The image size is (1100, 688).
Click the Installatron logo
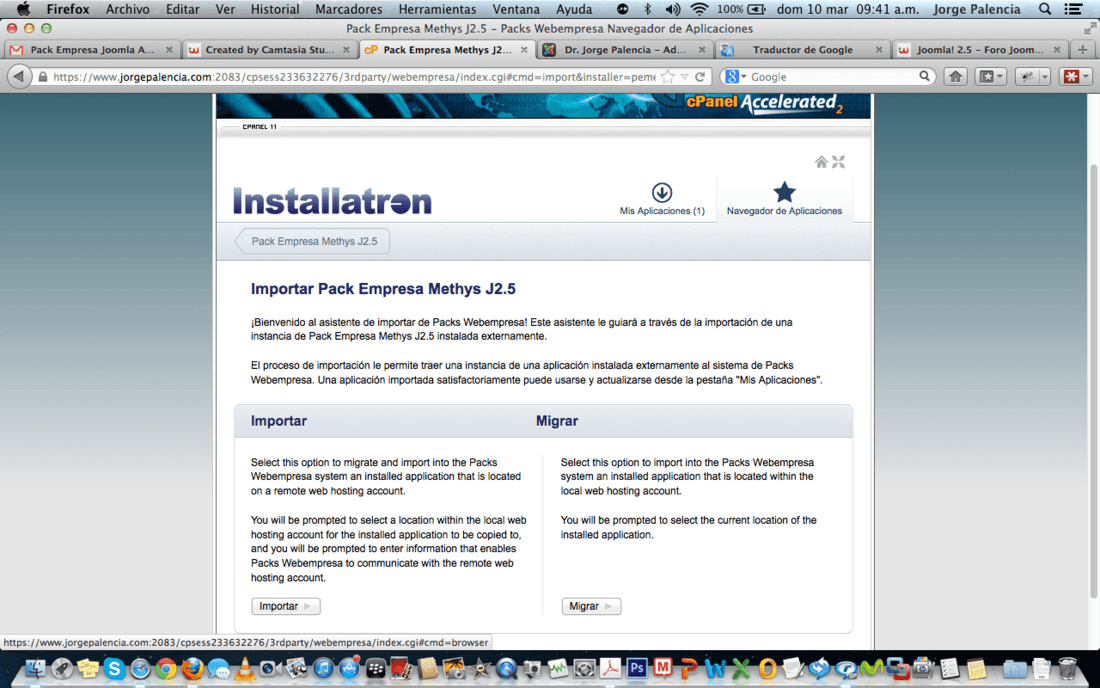[333, 201]
